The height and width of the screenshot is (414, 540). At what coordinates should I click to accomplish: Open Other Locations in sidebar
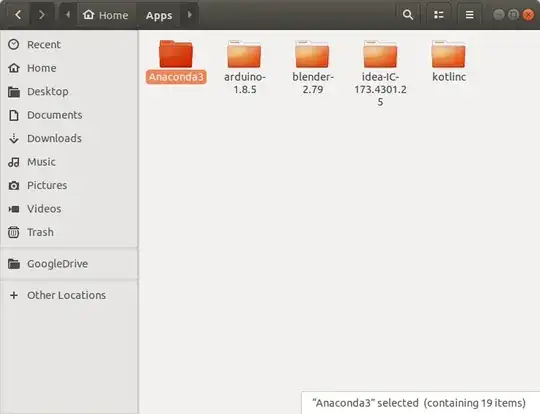tap(69, 295)
